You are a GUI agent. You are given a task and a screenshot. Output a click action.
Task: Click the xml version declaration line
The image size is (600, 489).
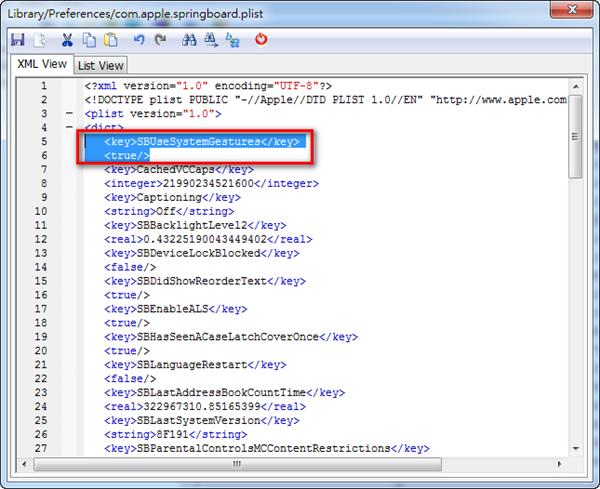(x=208, y=86)
